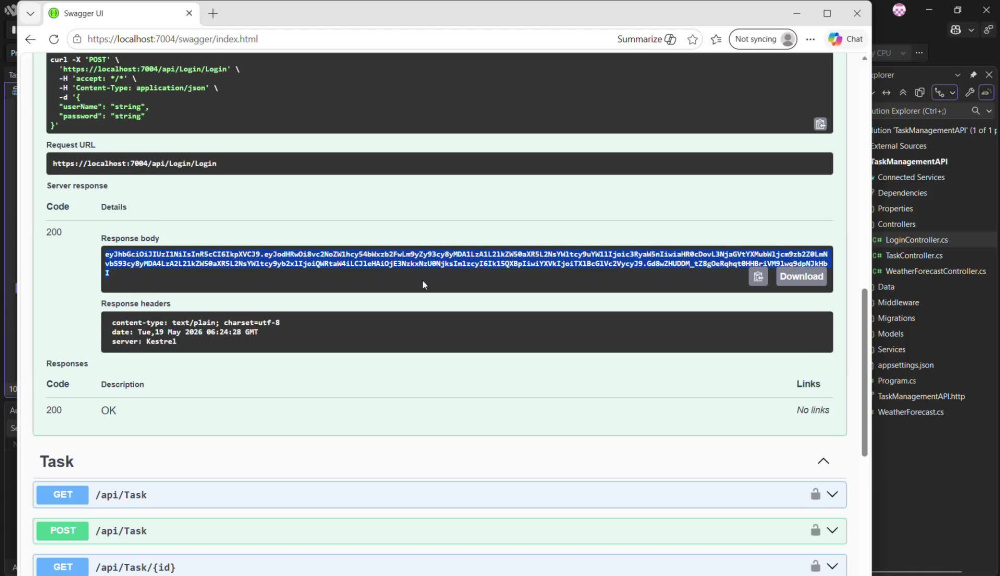This screenshot has height=576, width=1000.
Task: Toggle preview selected items button
Action: pyautogui.click(x=986, y=92)
